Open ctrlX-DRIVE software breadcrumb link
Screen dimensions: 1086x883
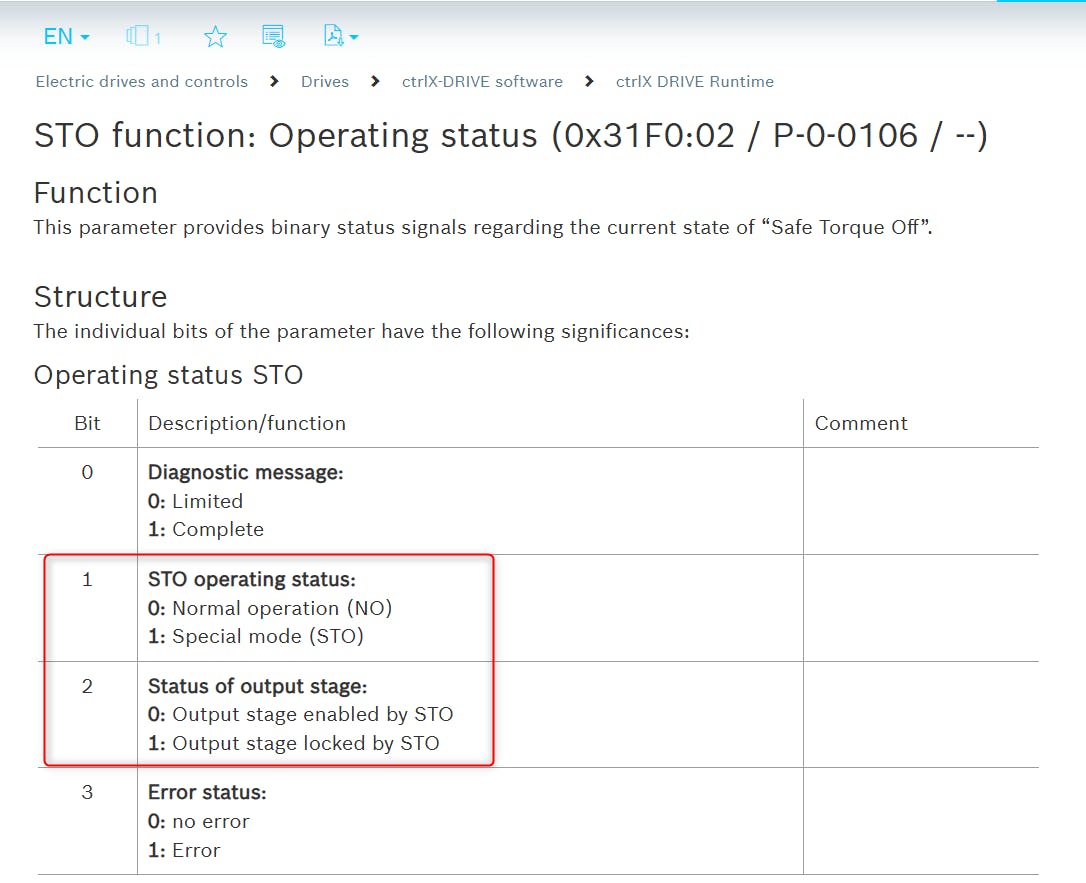[482, 82]
